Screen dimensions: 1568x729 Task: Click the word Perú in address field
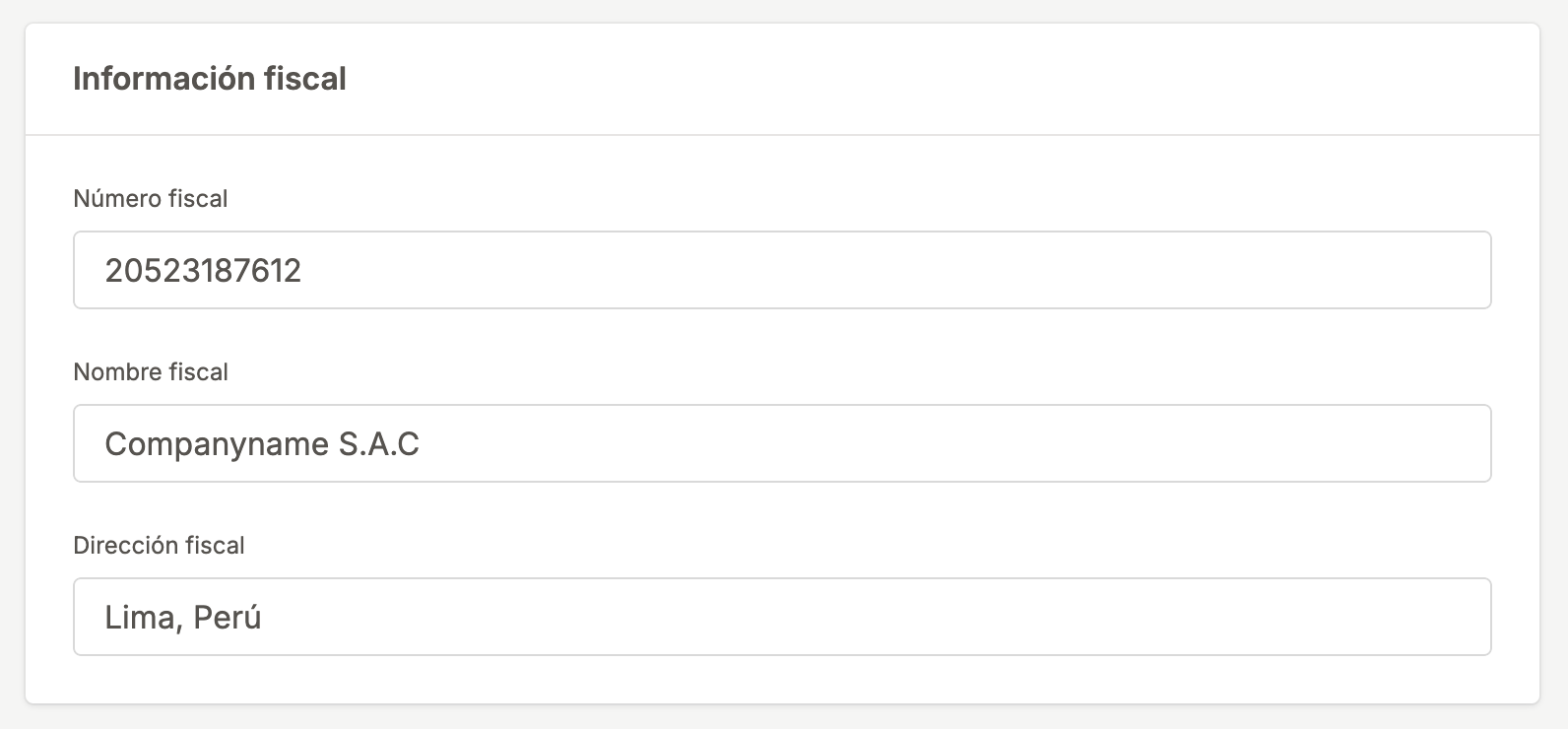[x=228, y=618]
